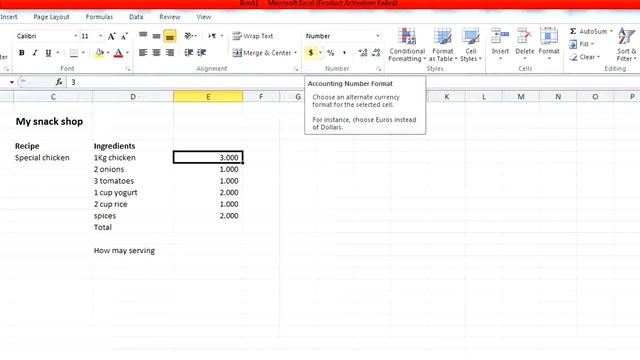
Task: Expand the Underline style dropdown arrow
Action: coord(58,53)
